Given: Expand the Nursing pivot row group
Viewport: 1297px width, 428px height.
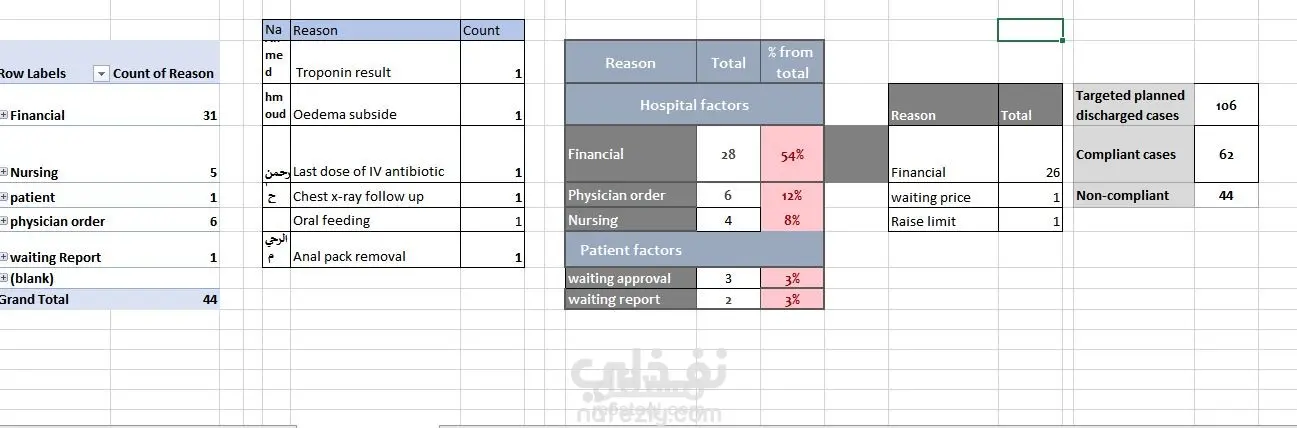Looking at the screenshot, I should point(4,172).
